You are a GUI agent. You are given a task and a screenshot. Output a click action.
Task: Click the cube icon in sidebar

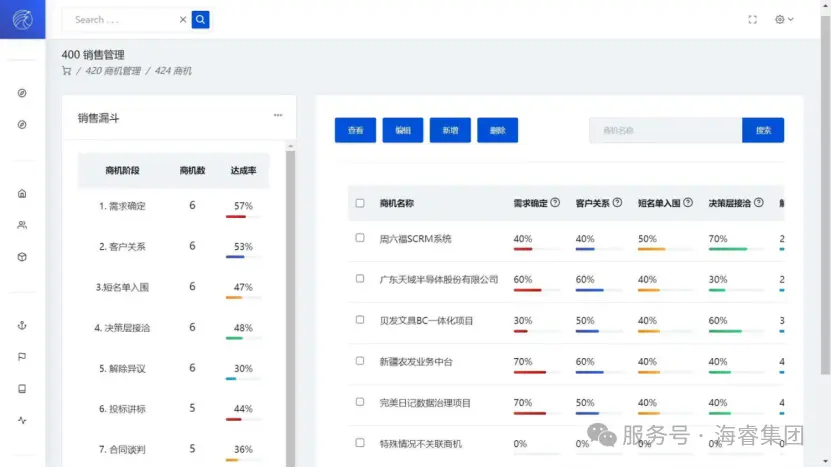22,257
